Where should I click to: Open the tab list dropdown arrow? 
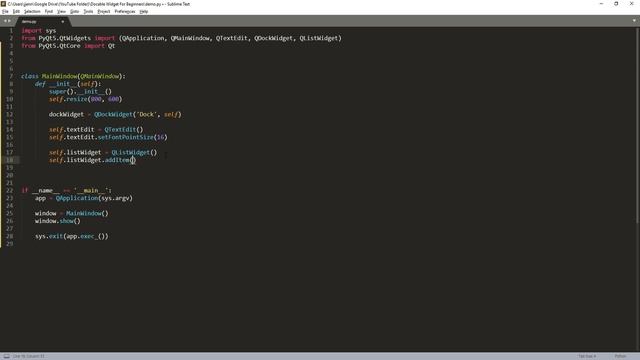(634, 20)
